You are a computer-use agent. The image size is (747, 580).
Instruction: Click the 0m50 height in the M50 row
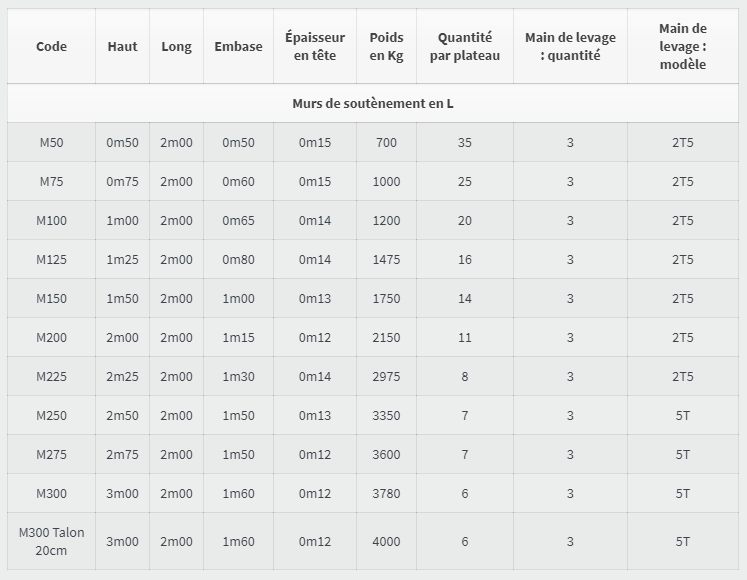(122, 142)
